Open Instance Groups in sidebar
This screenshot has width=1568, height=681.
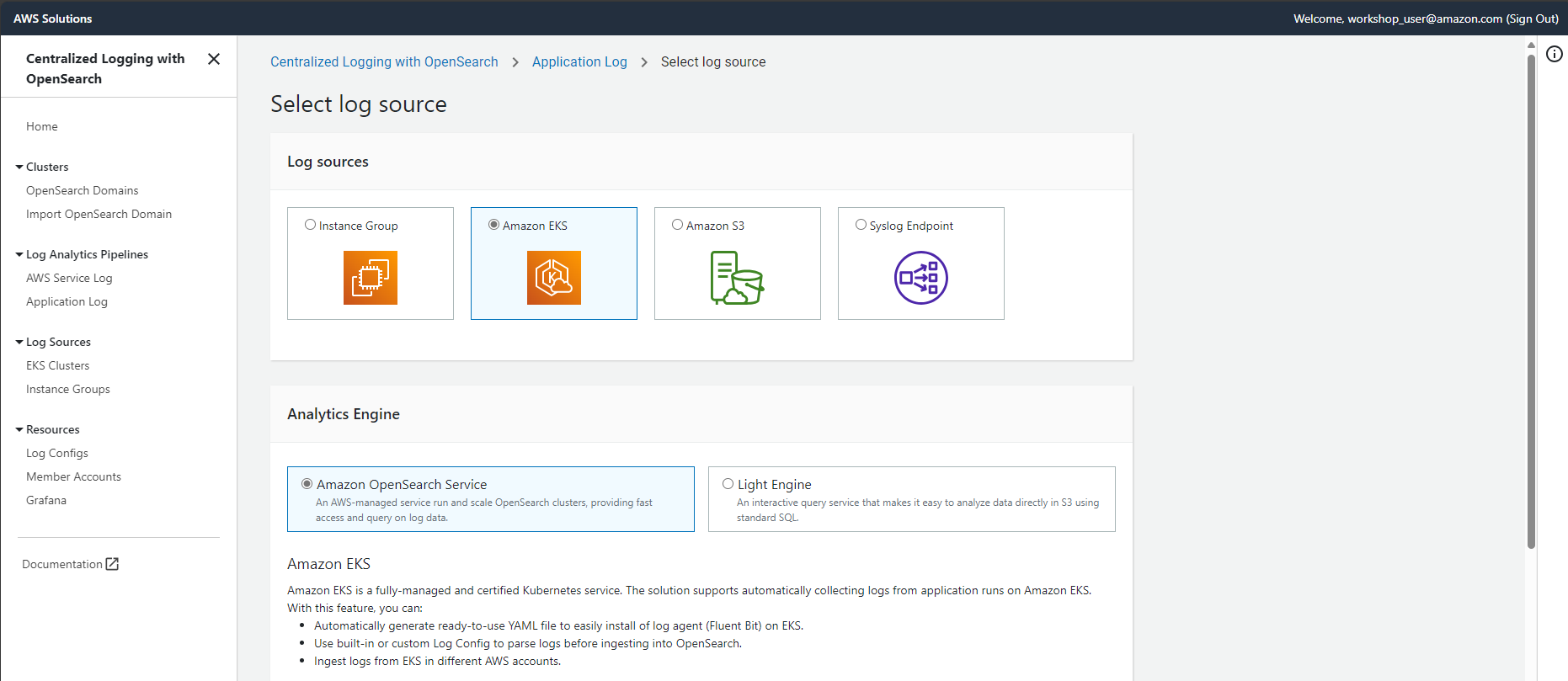tap(68, 389)
